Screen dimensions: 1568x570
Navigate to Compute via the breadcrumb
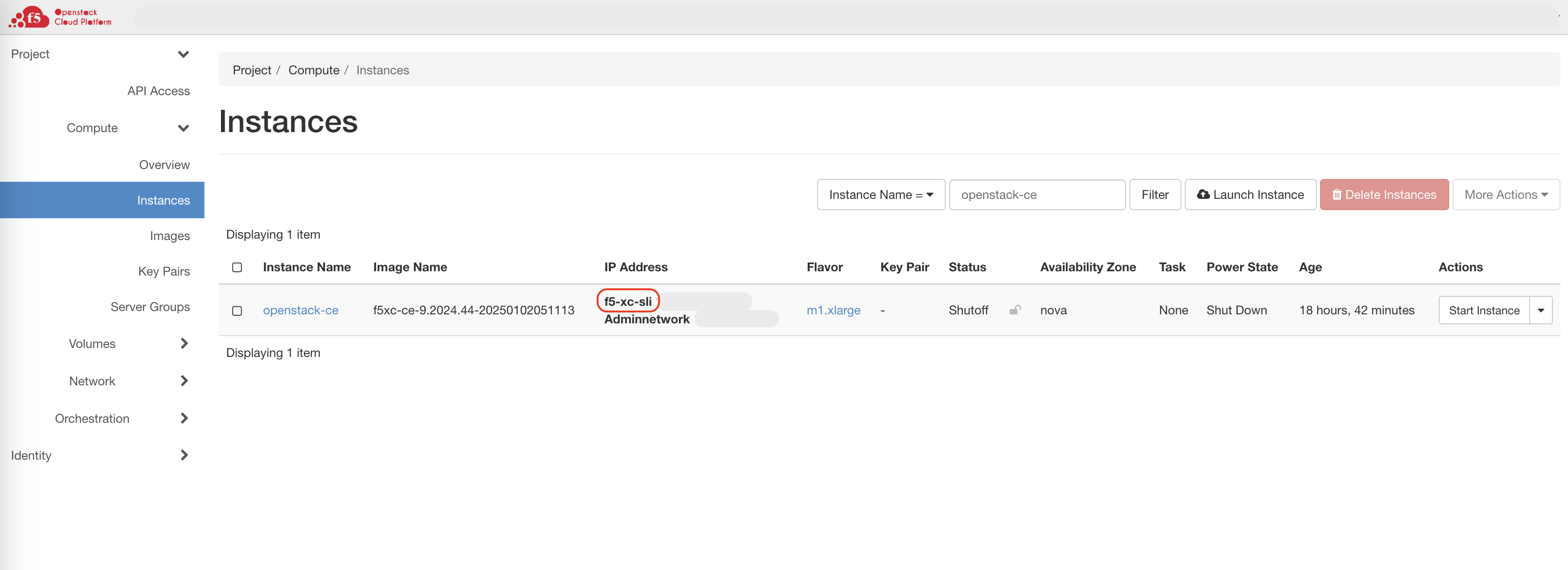click(x=314, y=70)
